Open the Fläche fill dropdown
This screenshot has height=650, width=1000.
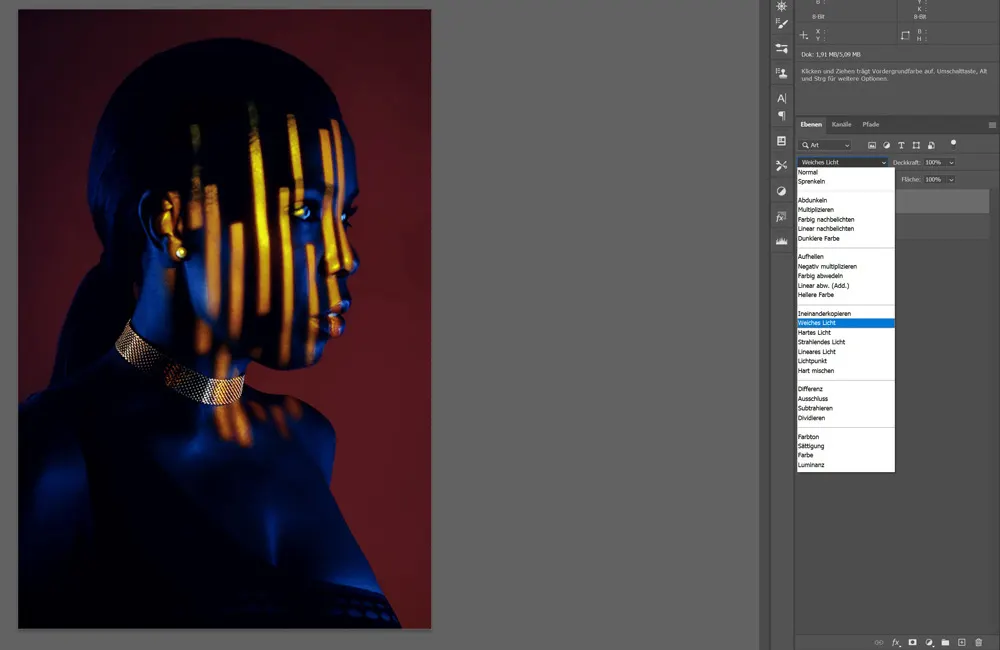pyautogui.click(x=951, y=179)
